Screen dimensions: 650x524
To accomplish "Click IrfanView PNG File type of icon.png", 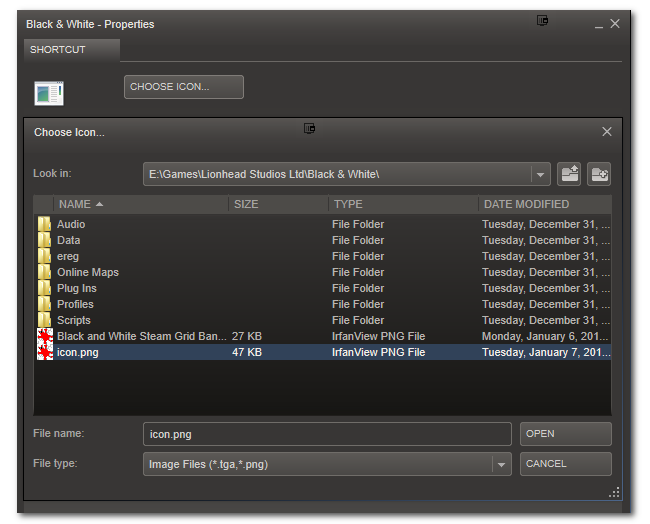I will click(378, 352).
